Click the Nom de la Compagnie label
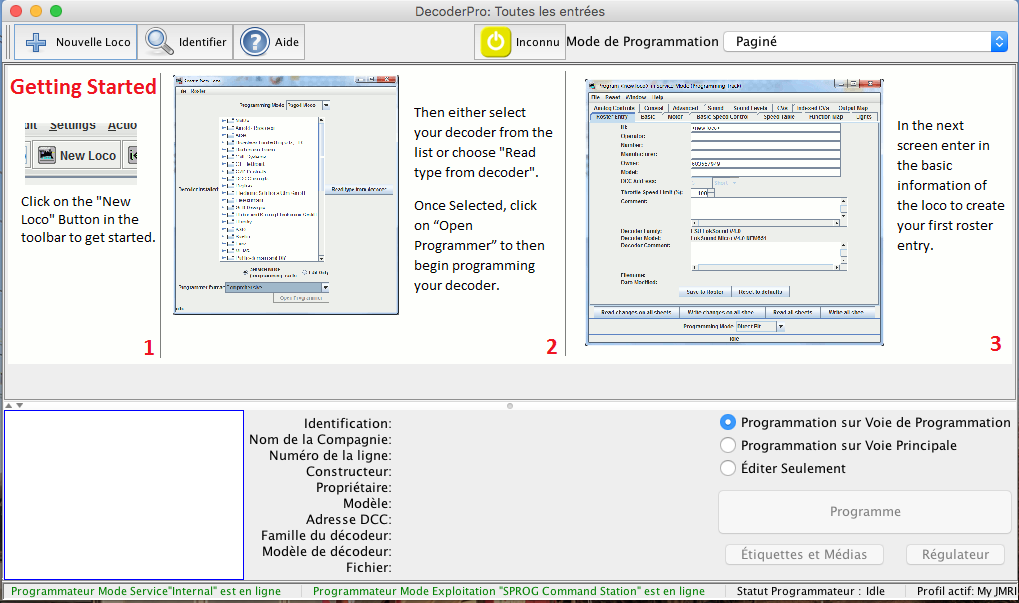The height and width of the screenshot is (603, 1019). (x=320, y=439)
